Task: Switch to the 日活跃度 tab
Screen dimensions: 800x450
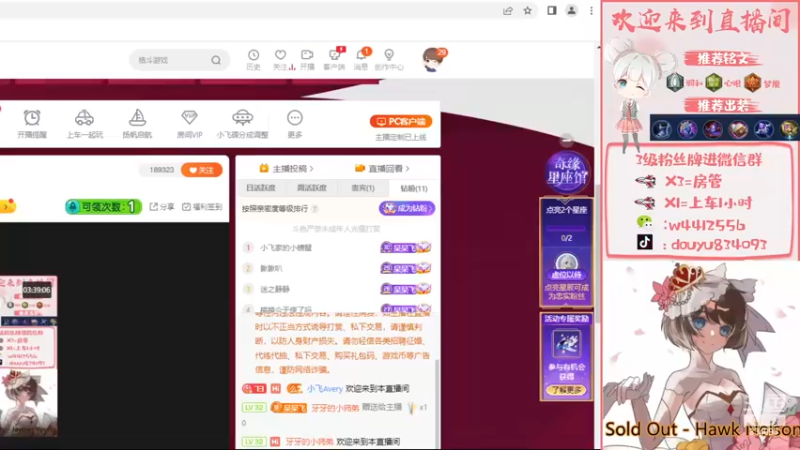Action: [261, 188]
